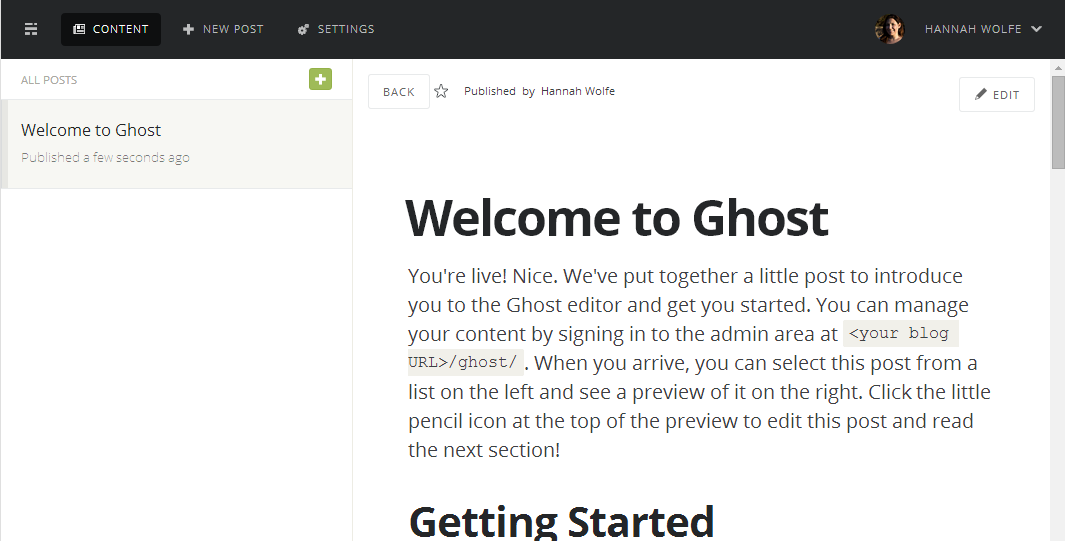Click the gears icon beside Settings
1065x541 pixels.
[x=303, y=29]
